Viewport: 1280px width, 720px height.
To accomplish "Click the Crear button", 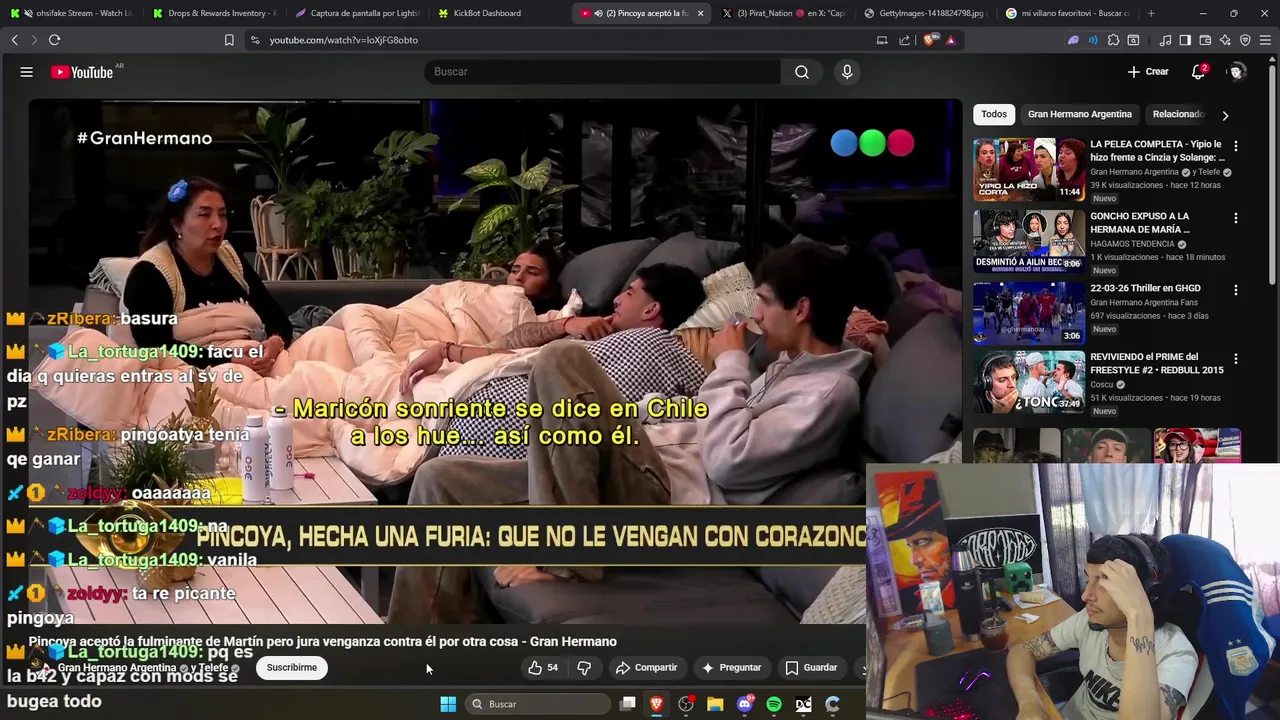I will tap(1148, 72).
